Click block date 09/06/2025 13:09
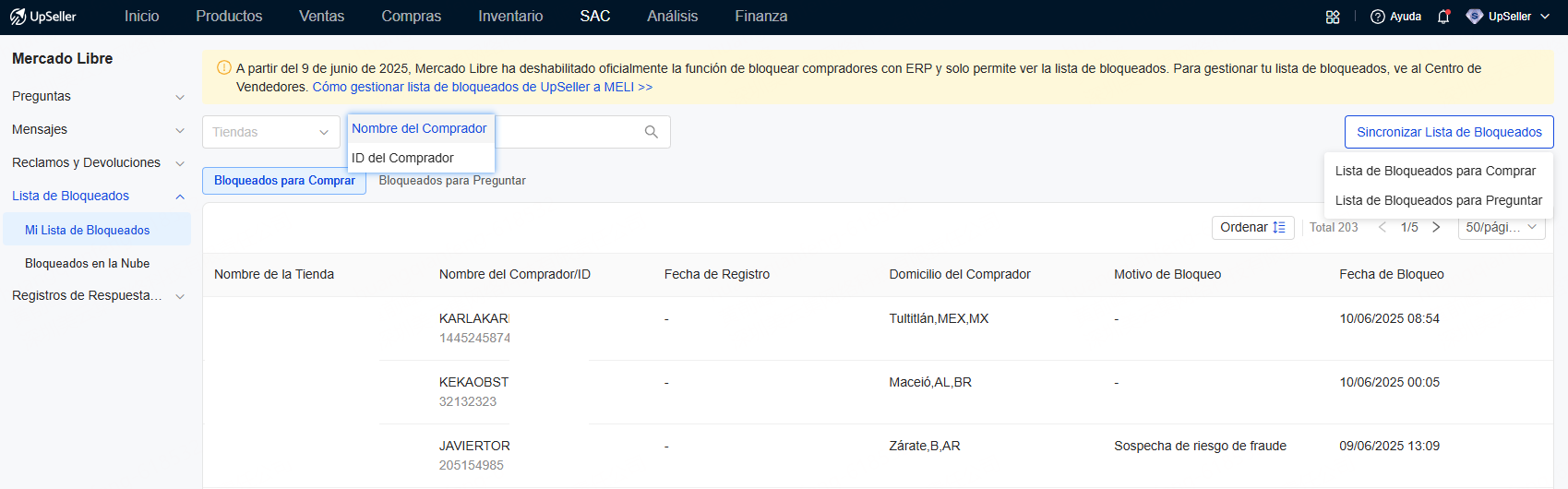 pos(1390,446)
